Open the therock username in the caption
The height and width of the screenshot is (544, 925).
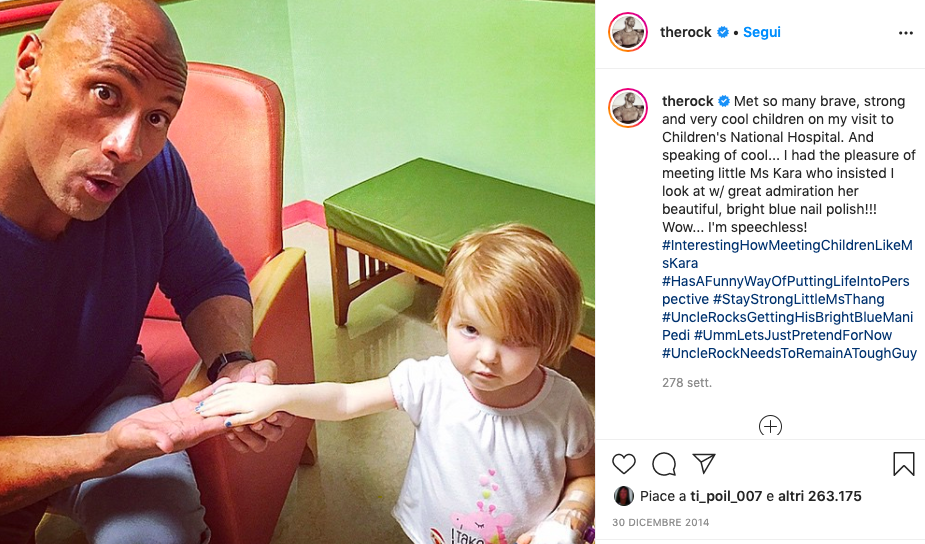688,101
